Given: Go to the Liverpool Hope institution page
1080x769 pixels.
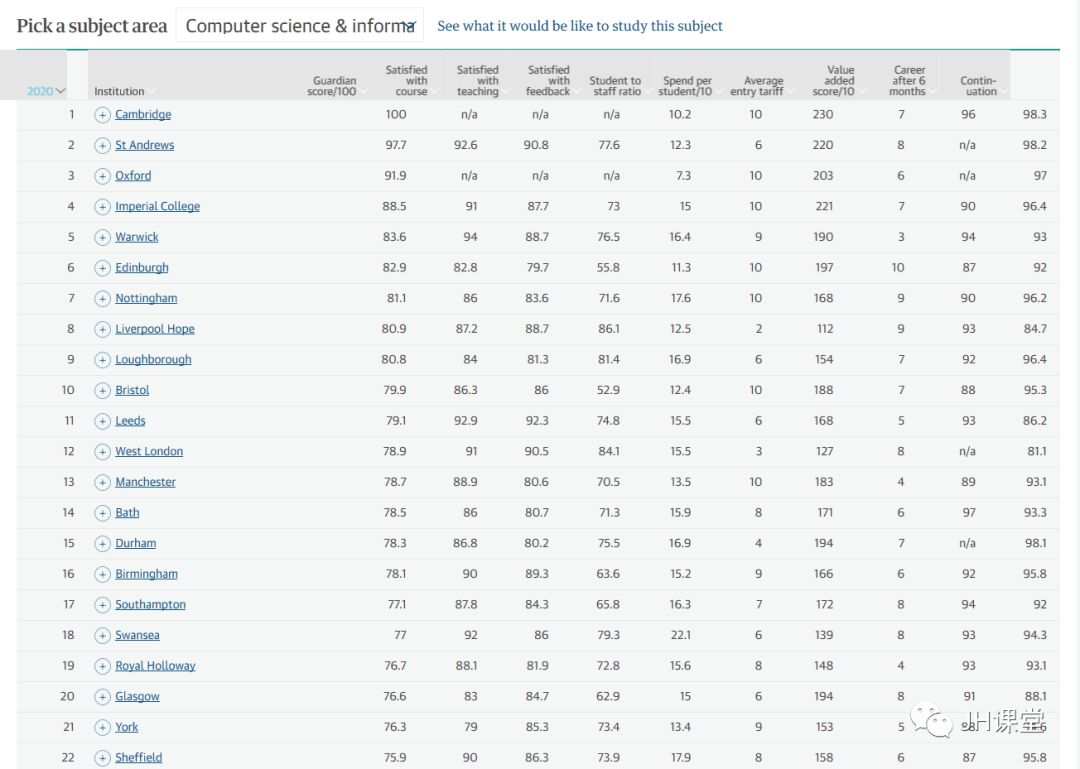Looking at the screenshot, I should click(155, 329).
